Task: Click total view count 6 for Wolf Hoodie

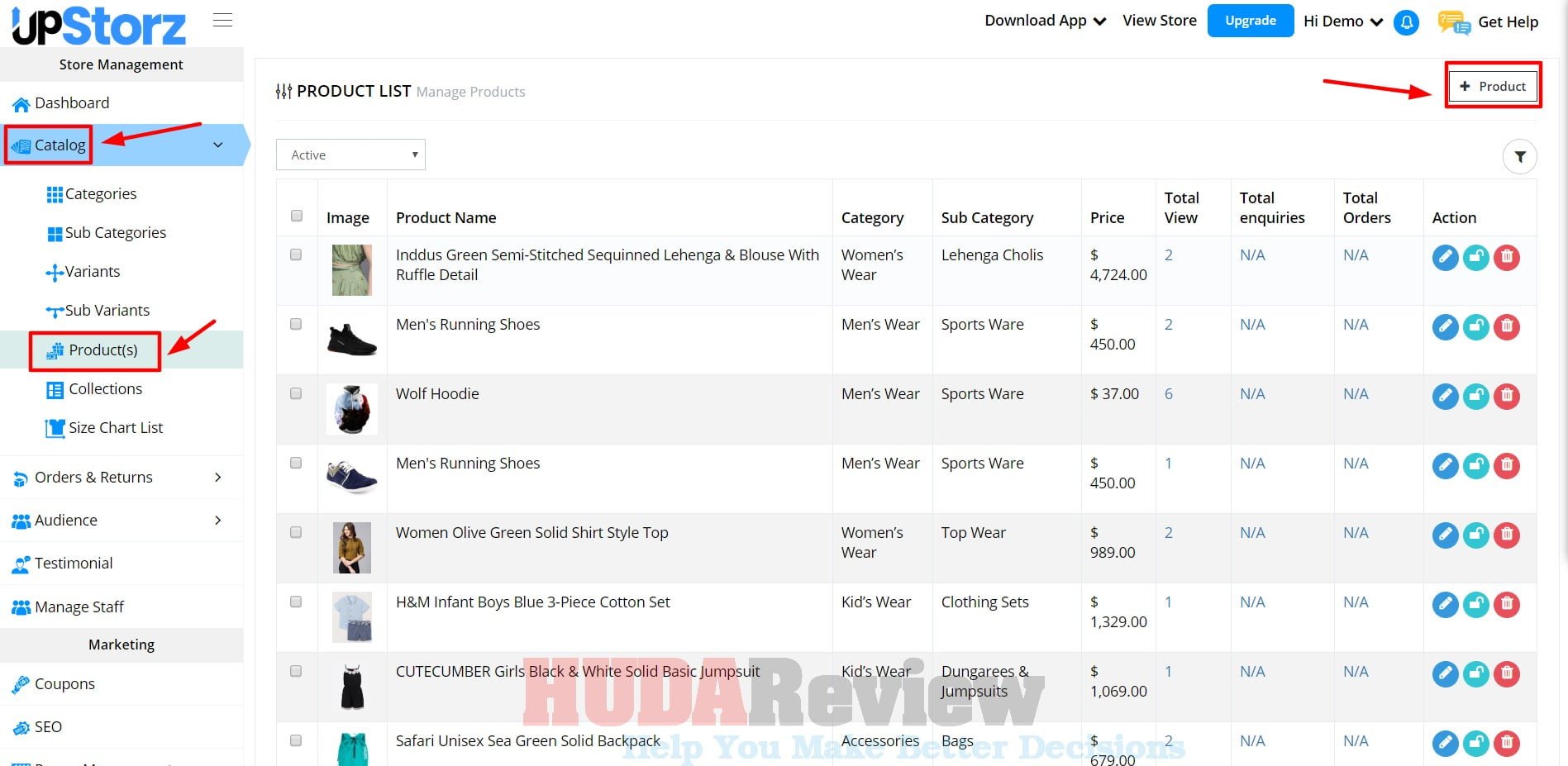Action: [1169, 394]
